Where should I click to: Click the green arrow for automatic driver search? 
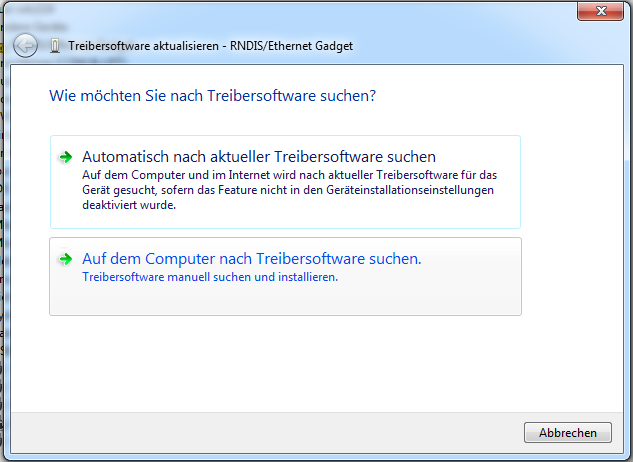[66, 157]
